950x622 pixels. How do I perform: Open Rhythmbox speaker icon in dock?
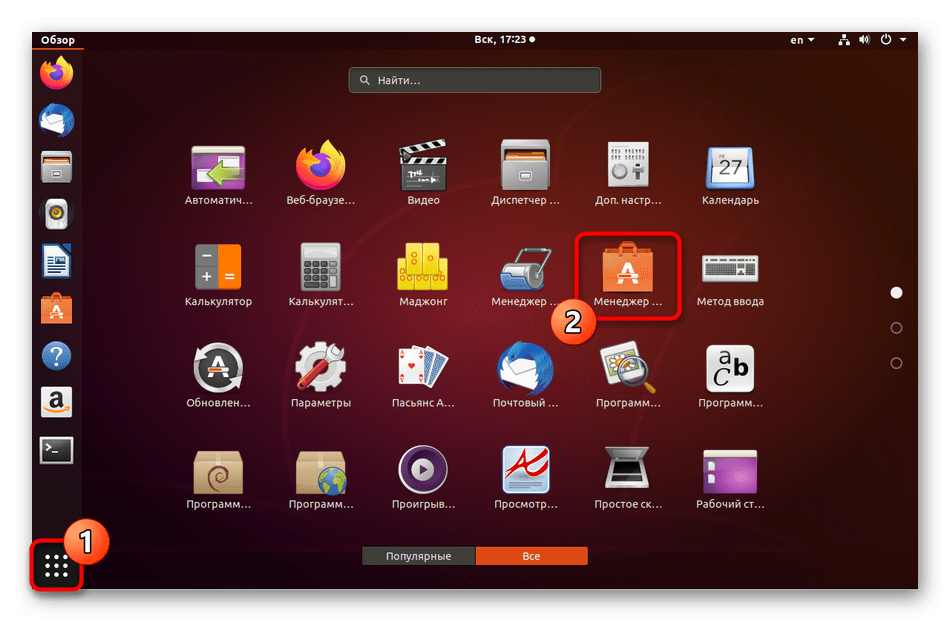tap(56, 213)
